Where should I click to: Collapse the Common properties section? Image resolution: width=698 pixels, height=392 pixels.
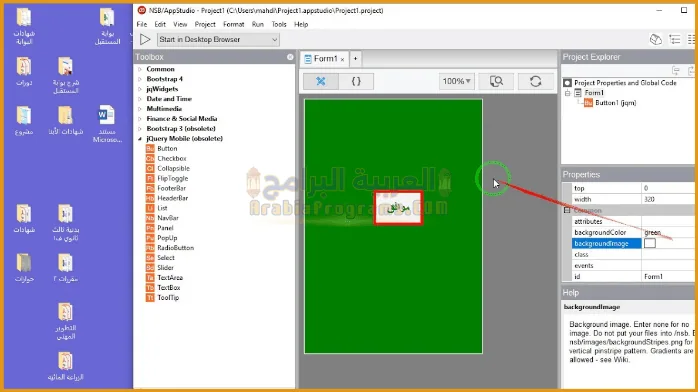click(567, 210)
